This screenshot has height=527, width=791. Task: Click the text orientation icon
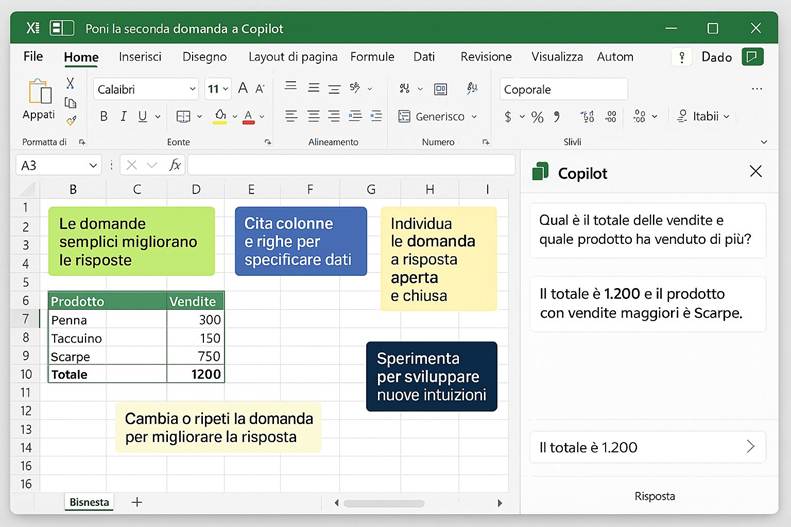[355, 88]
